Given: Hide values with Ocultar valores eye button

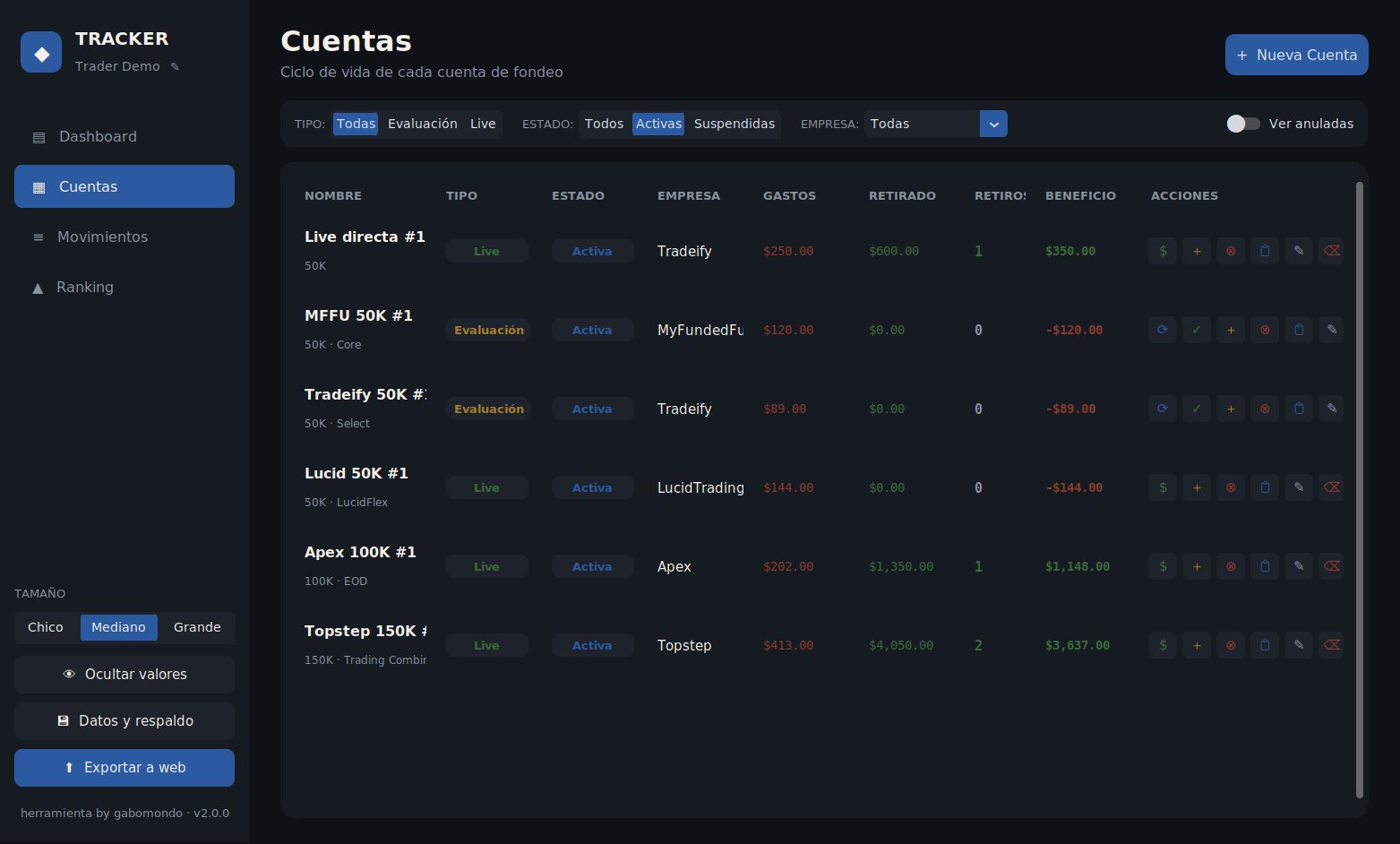Looking at the screenshot, I should pyautogui.click(x=125, y=675).
